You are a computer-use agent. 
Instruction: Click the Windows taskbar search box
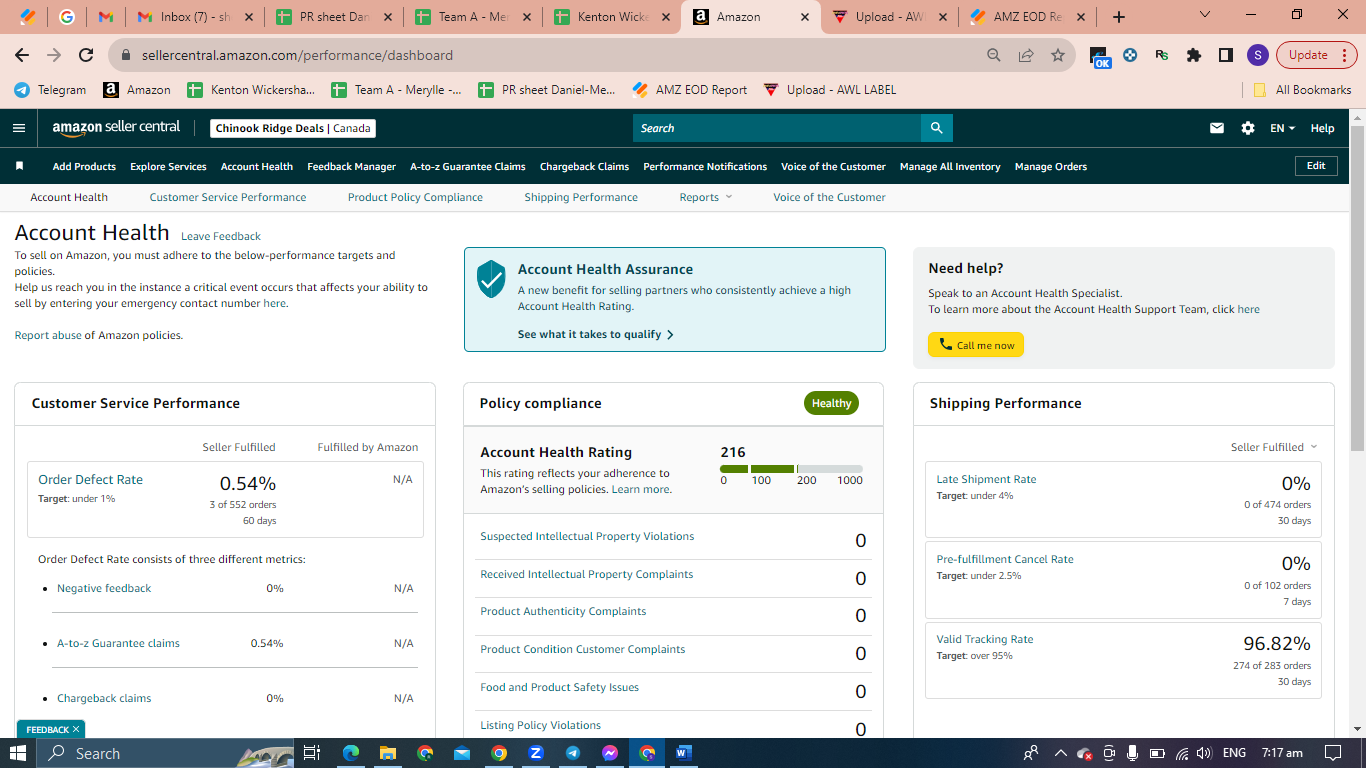165,753
